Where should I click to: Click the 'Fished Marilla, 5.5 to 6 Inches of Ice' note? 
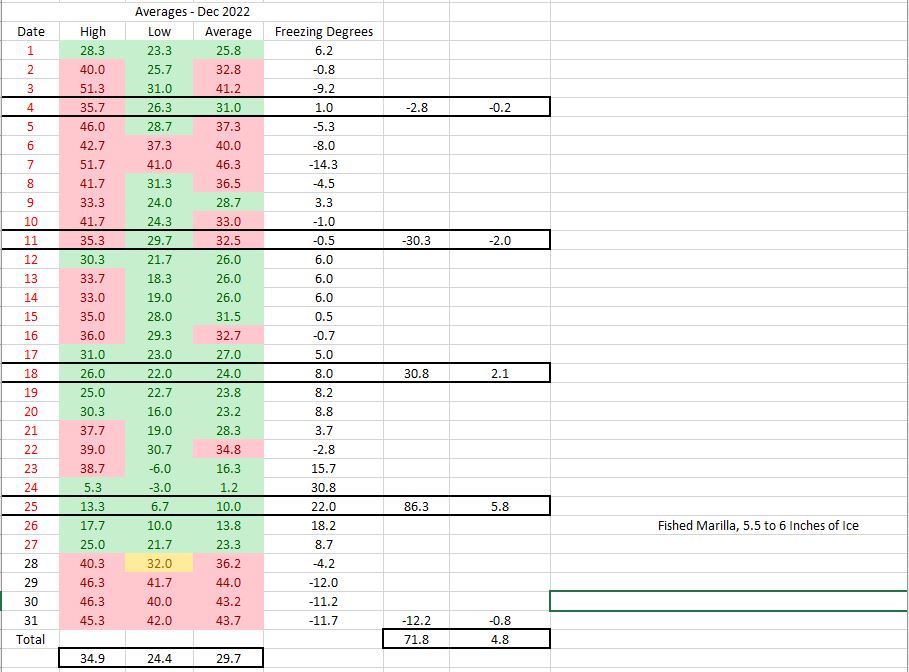tap(758, 525)
